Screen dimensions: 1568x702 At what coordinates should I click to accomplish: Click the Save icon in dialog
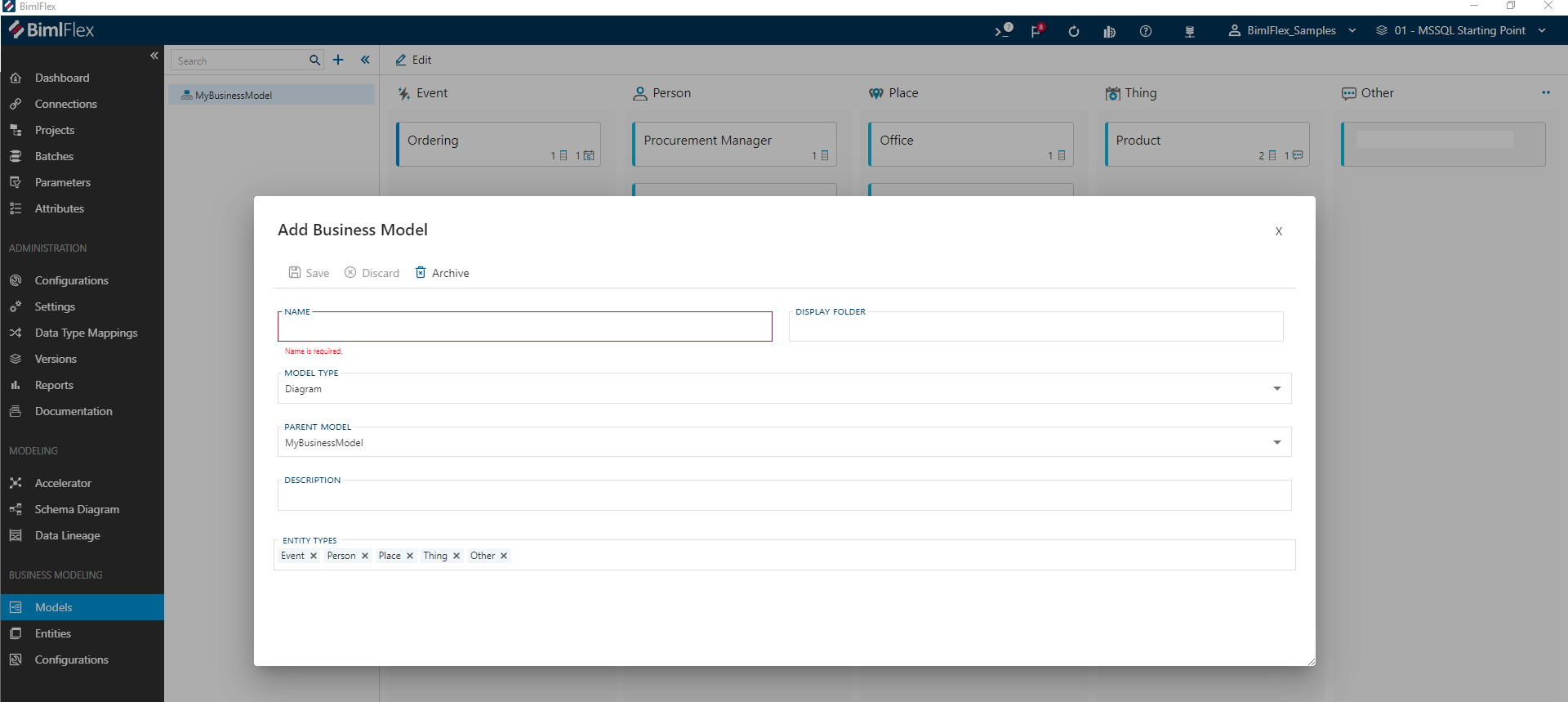[x=295, y=273]
